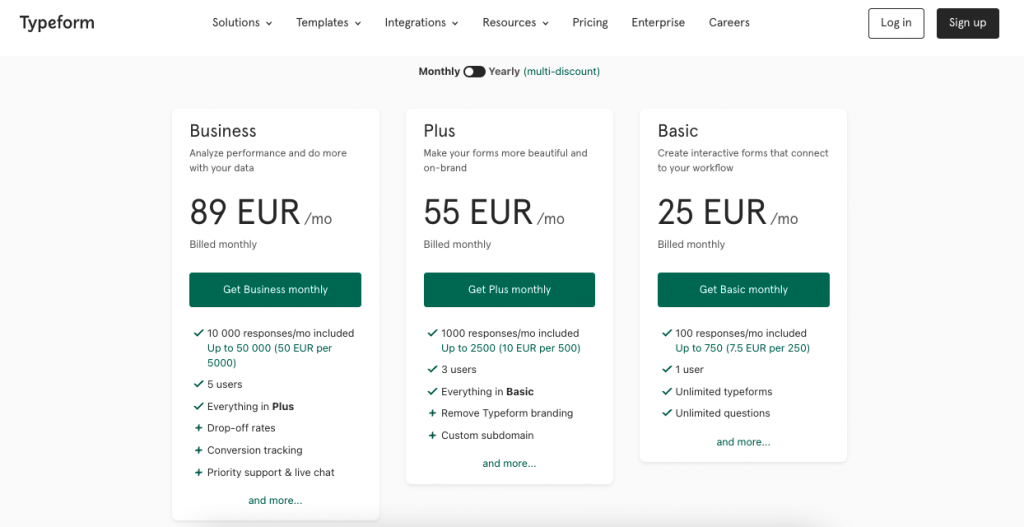
Task: Select the Monthly billing label
Action: click(440, 72)
